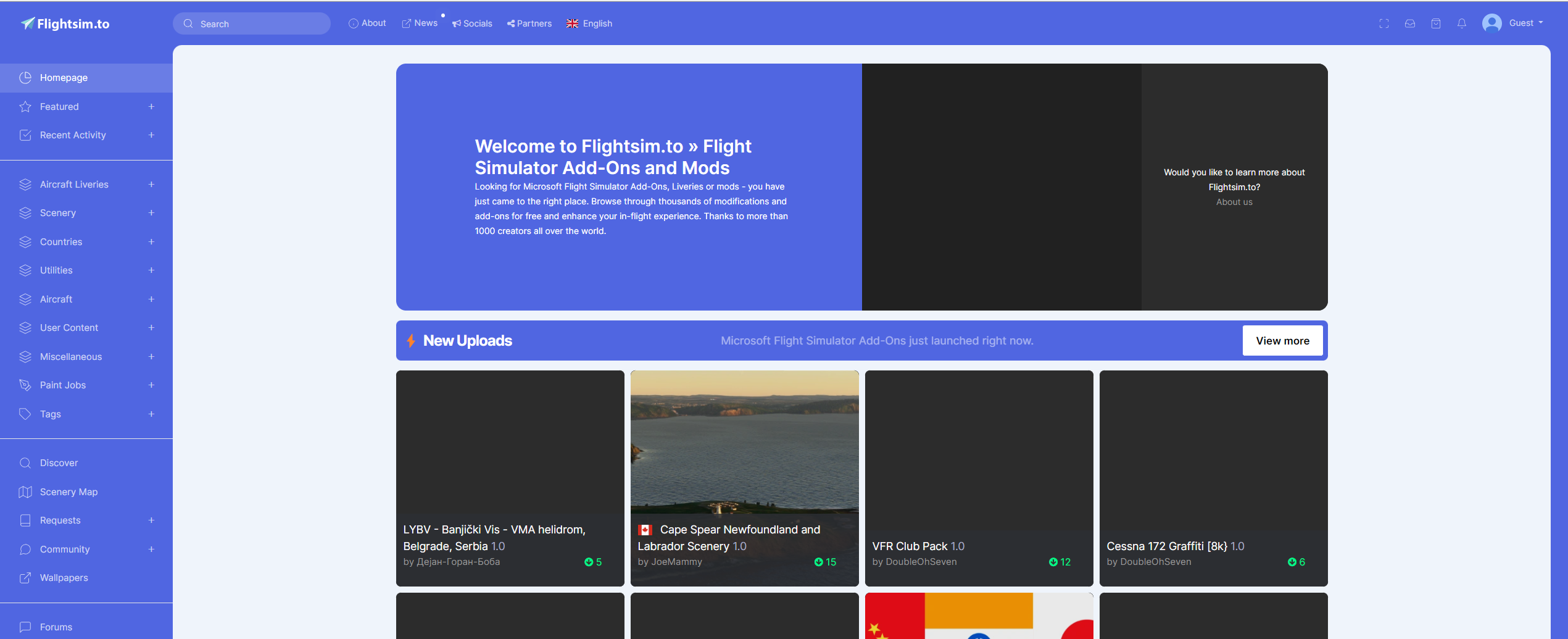The height and width of the screenshot is (639, 1568).
Task: Expand the Community submenu plus
Action: (x=151, y=549)
